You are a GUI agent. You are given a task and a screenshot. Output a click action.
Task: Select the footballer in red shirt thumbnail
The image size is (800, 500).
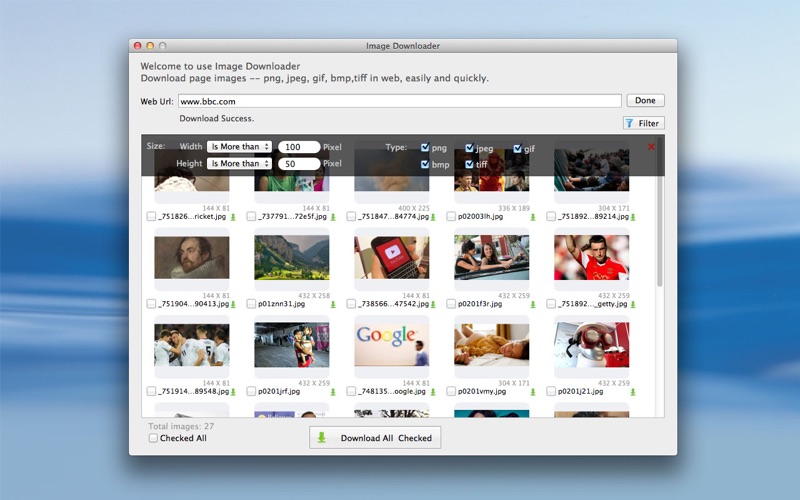pyautogui.click(x=592, y=257)
